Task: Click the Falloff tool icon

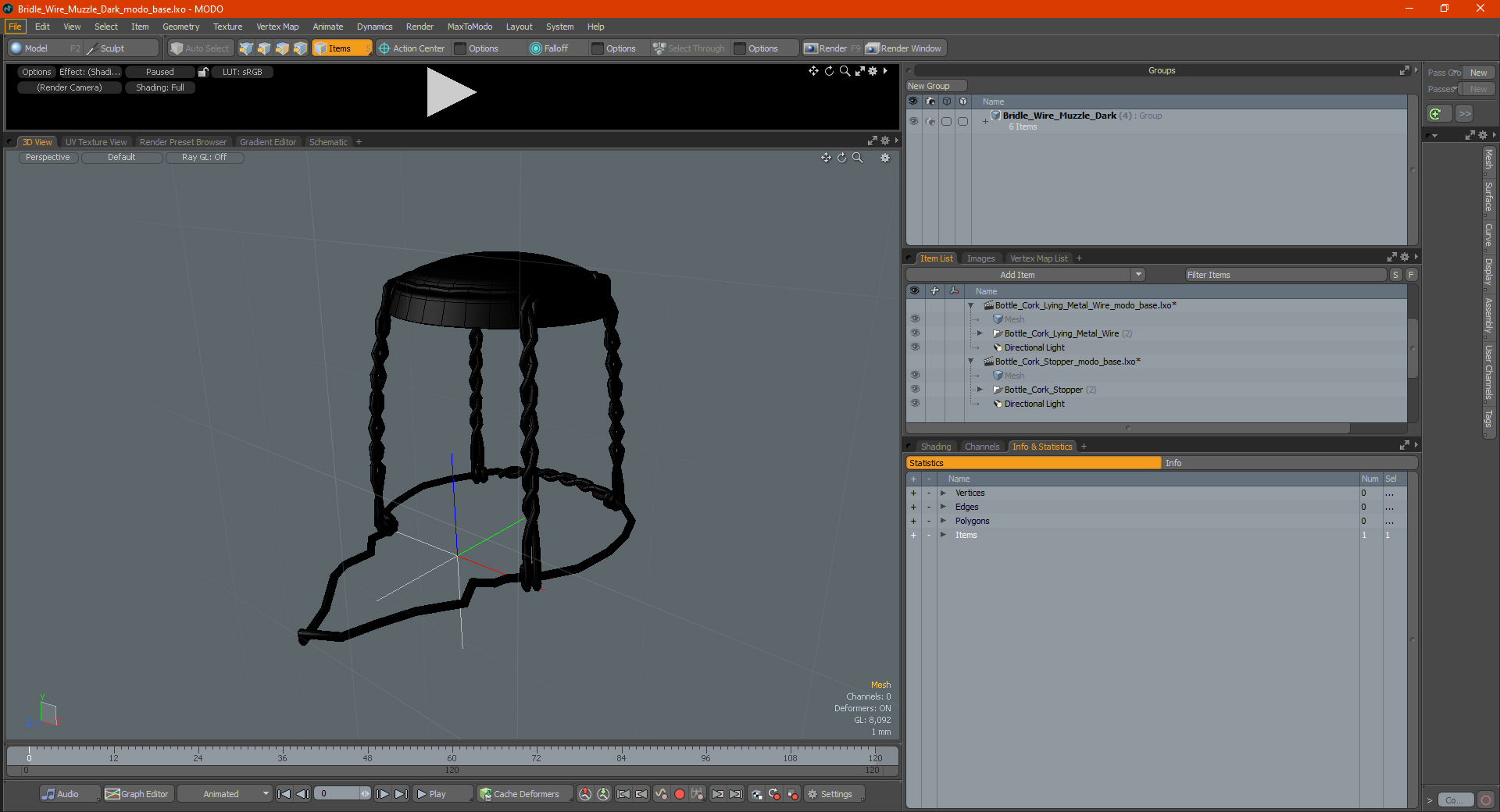Action: pos(535,48)
